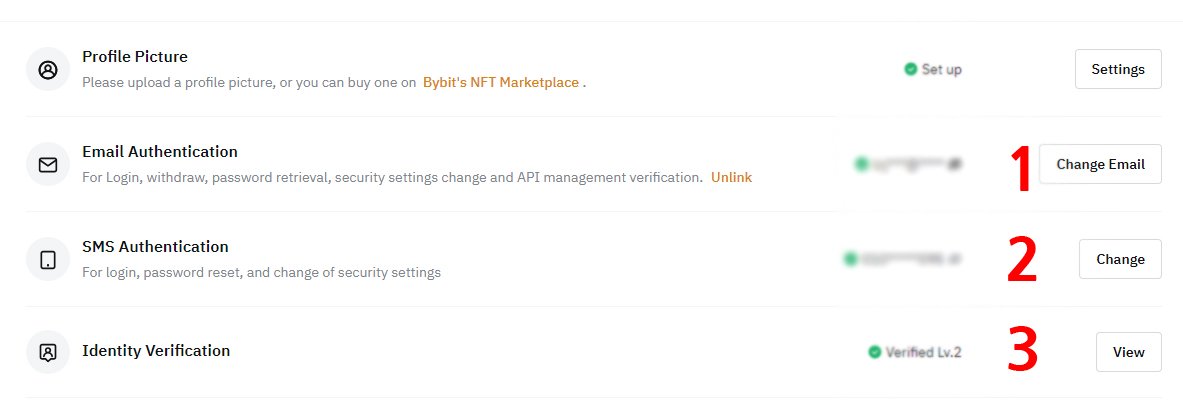
Task: Select the Identity Verification heading
Action: (x=156, y=351)
